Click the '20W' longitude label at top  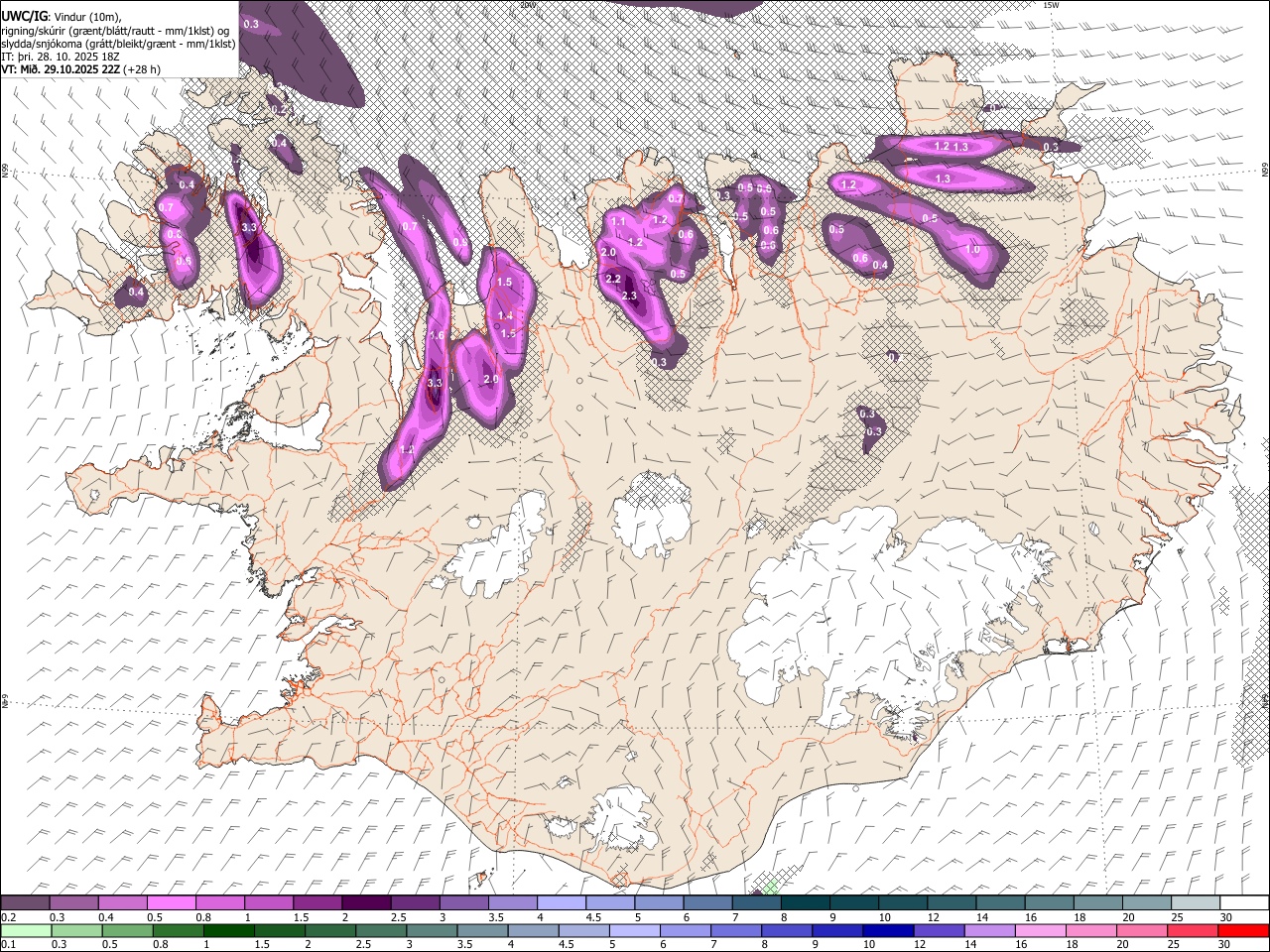point(528,5)
